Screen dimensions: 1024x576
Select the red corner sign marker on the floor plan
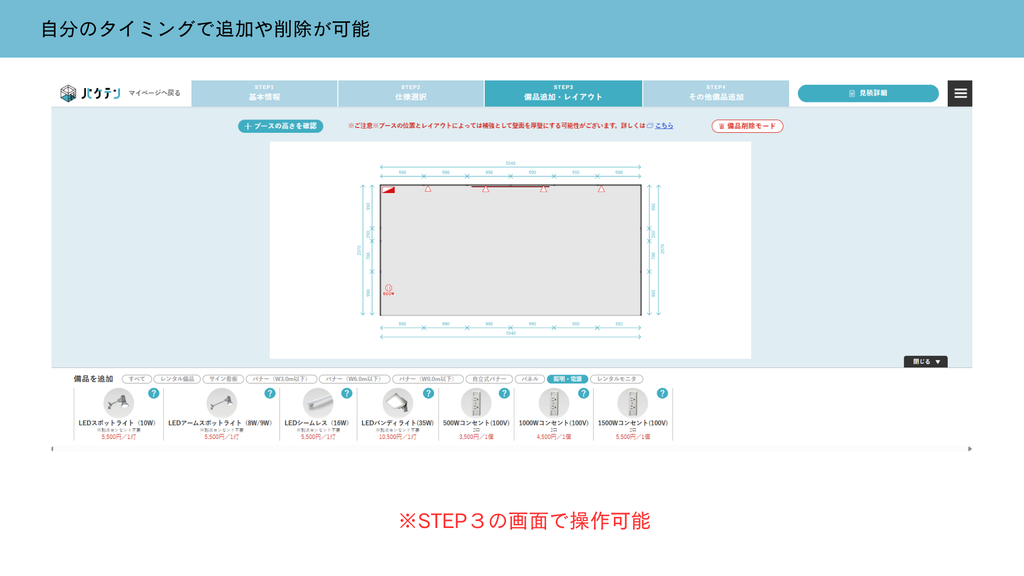pyautogui.click(x=389, y=190)
